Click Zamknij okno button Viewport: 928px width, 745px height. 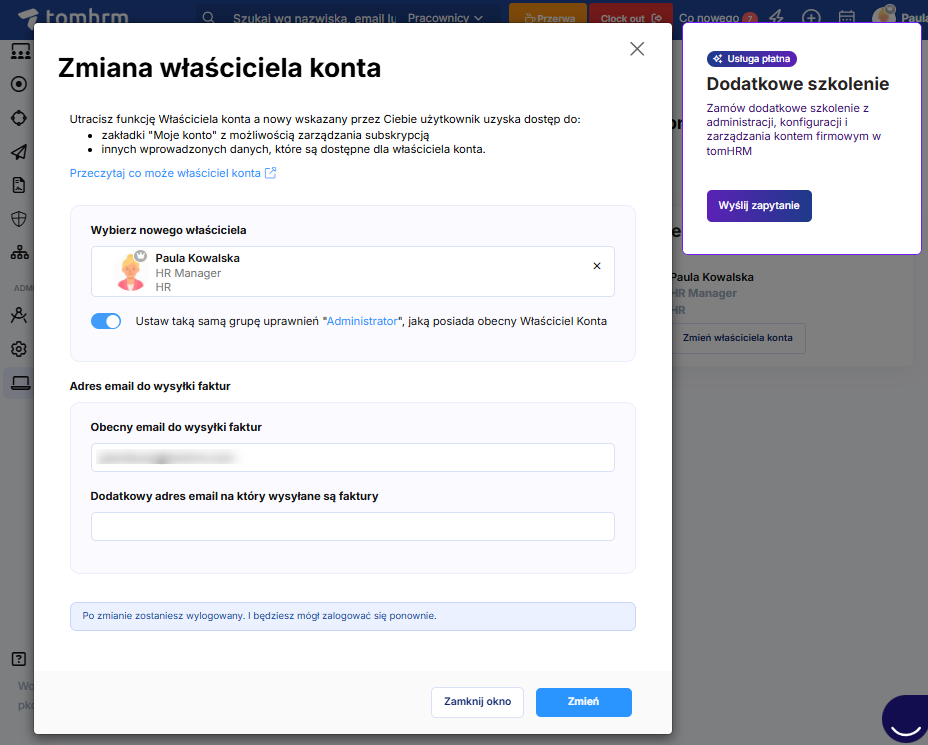coord(477,702)
